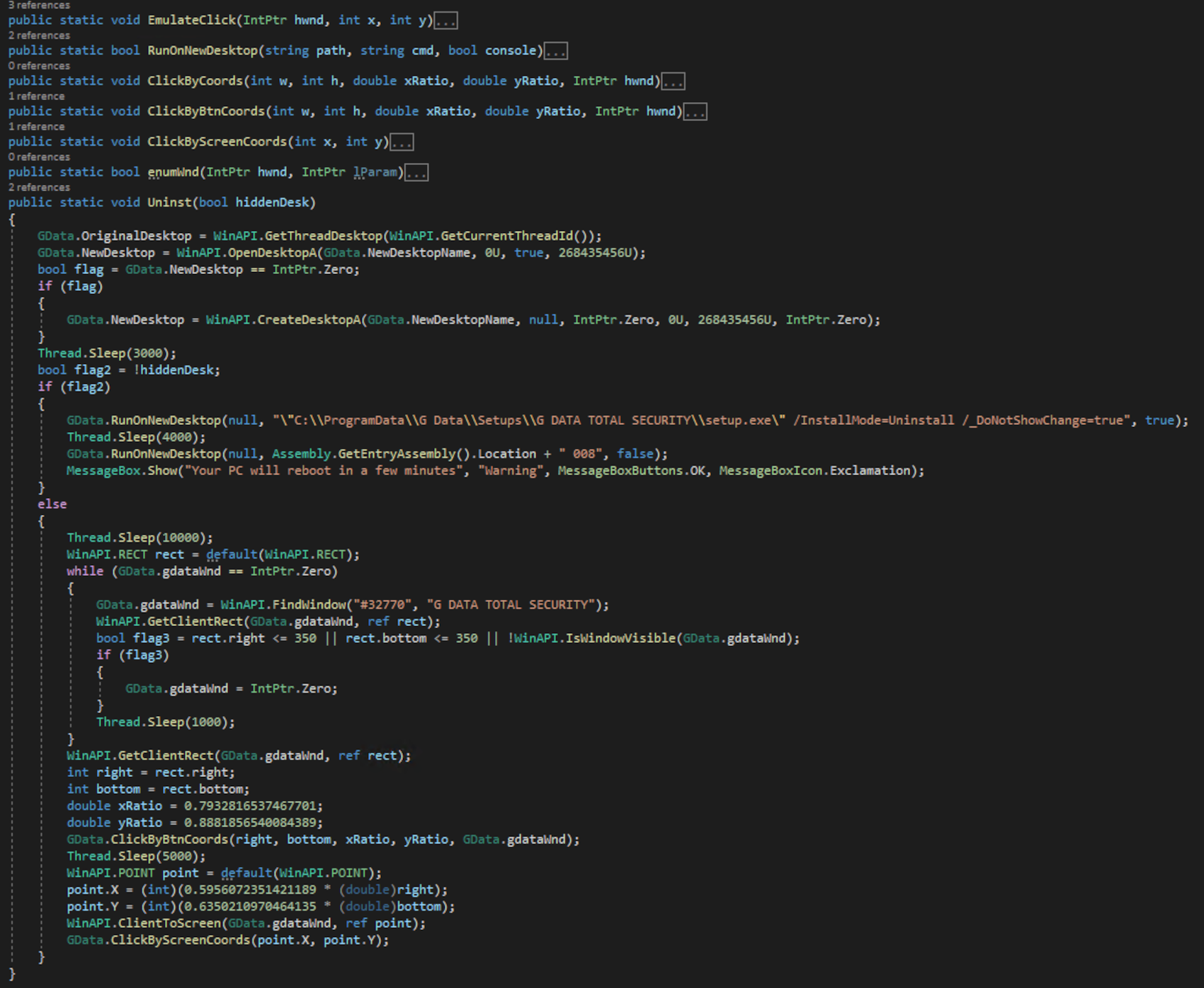The width and height of the screenshot is (1204, 988).
Task: Expand the collapsed ClickByBtnCoords method body
Action: [x=695, y=113]
